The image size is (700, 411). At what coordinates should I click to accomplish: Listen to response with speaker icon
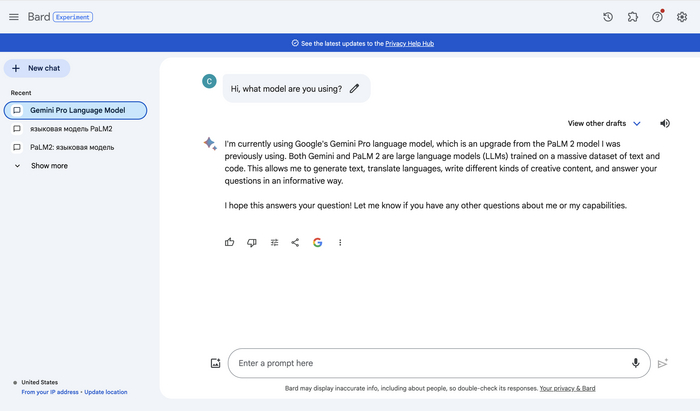(665, 123)
